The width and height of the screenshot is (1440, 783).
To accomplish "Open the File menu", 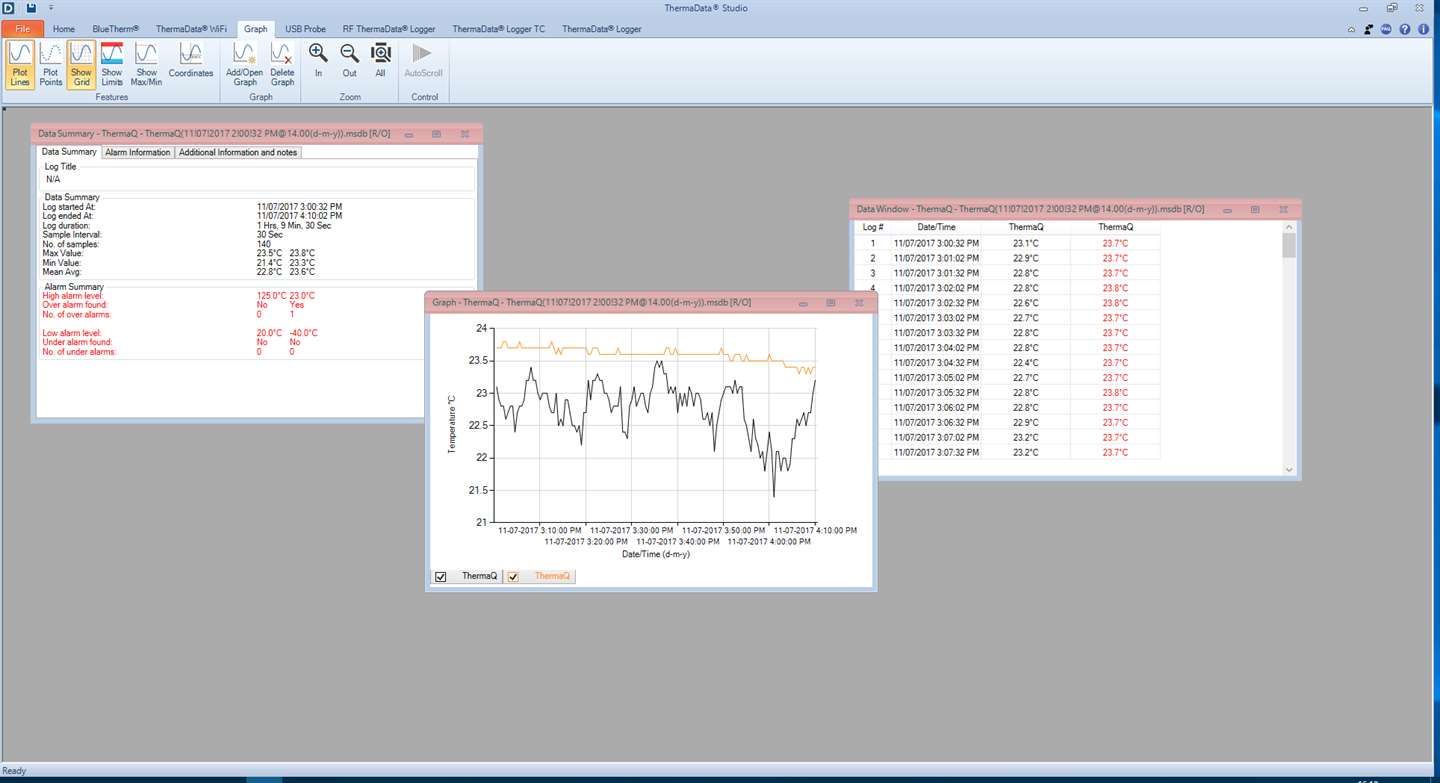I will (x=22, y=29).
